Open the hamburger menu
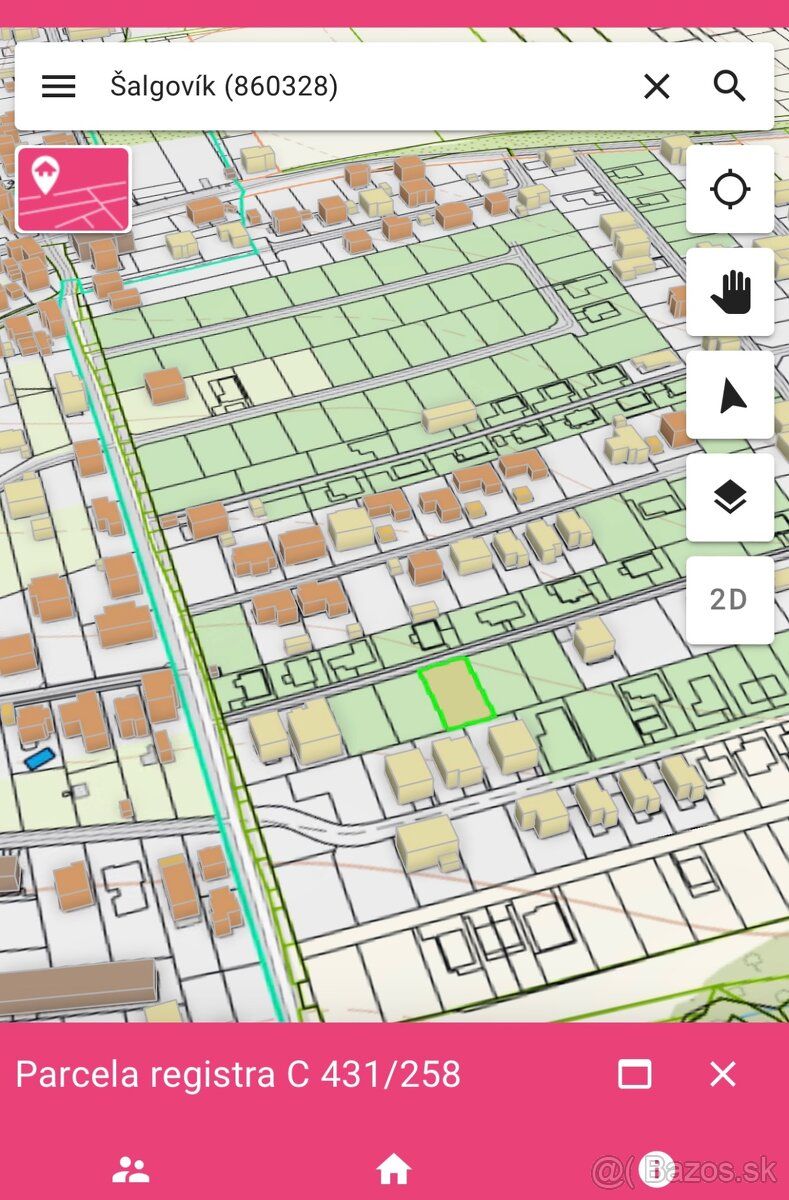 [x=58, y=87]
